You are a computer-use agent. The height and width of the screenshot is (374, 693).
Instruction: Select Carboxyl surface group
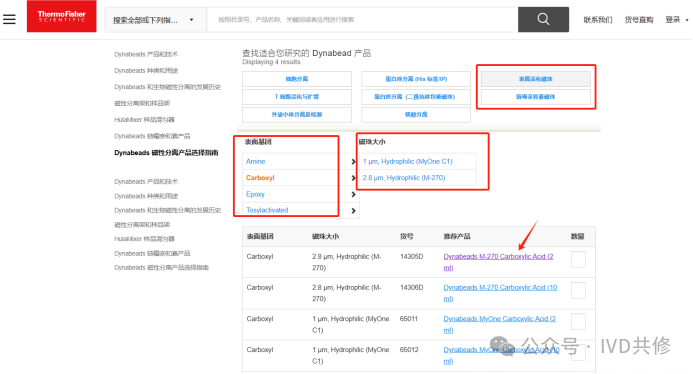[x=260, y=178]
